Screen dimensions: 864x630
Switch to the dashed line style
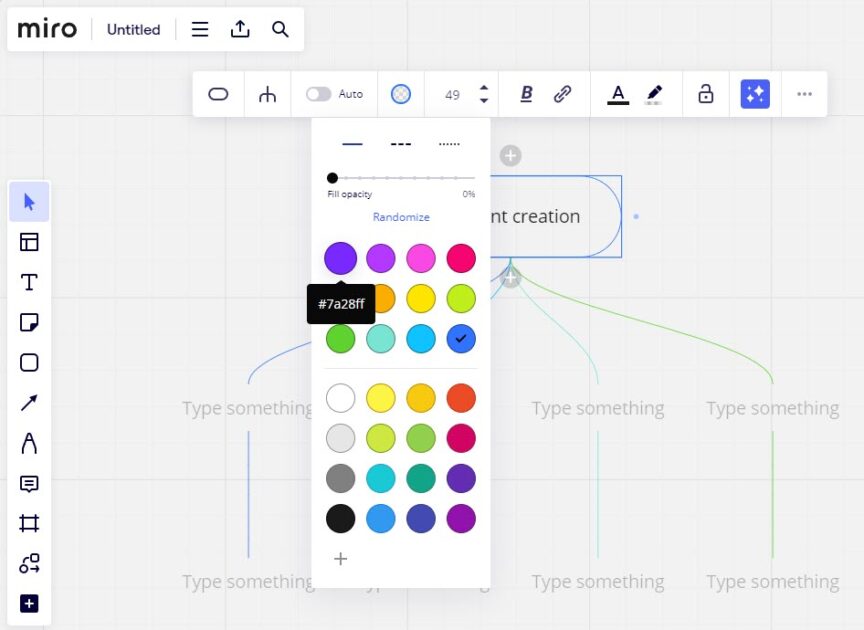(400, 143)
